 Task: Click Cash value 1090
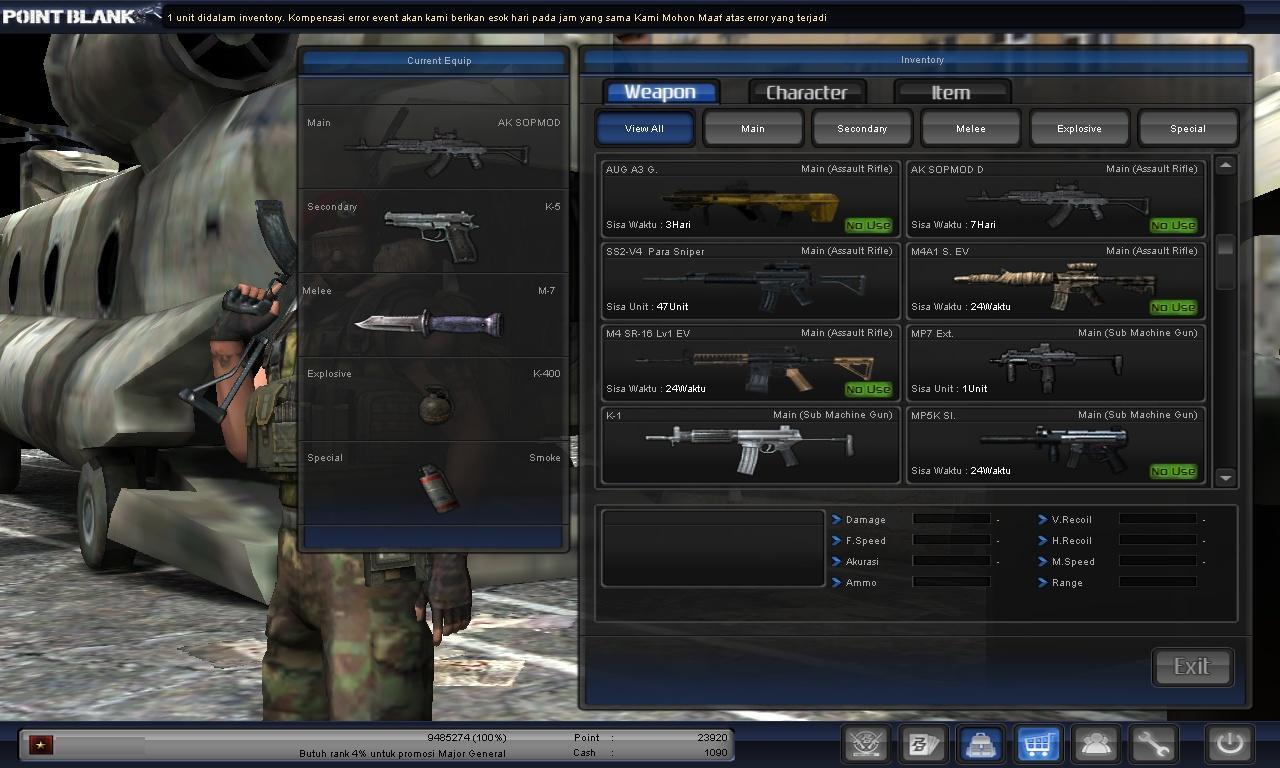pos(715,752)
